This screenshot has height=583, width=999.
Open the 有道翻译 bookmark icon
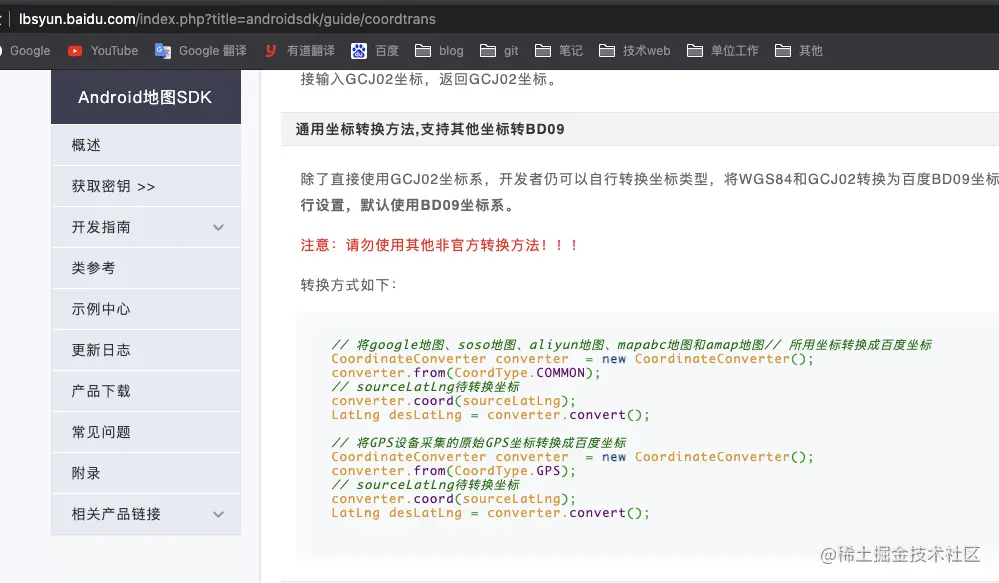click(271, 51)
